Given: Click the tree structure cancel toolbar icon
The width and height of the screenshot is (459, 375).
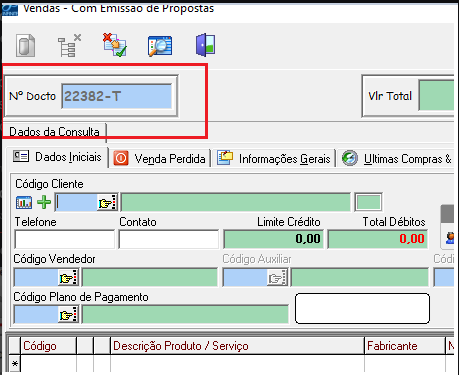Looking at the screenshot, I should (x=69, y=45).
